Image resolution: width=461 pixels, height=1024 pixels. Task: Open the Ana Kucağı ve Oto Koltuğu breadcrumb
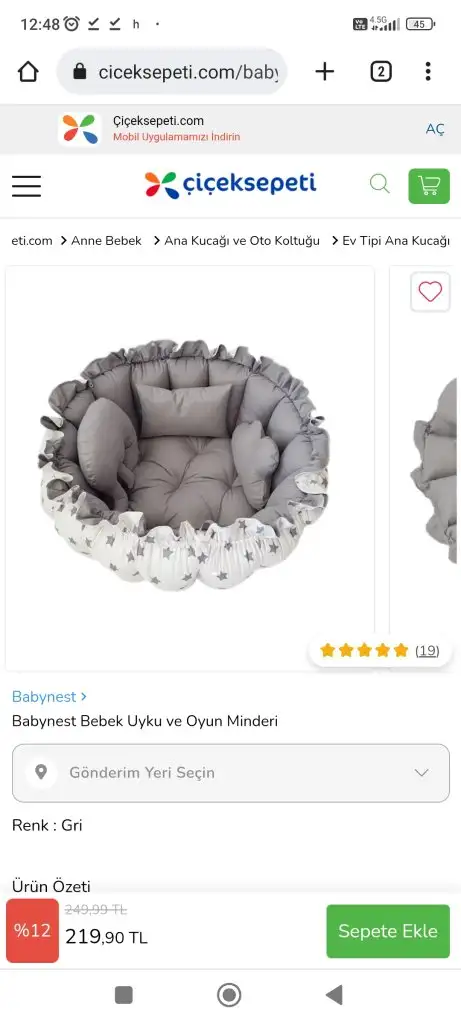(242, 240)
